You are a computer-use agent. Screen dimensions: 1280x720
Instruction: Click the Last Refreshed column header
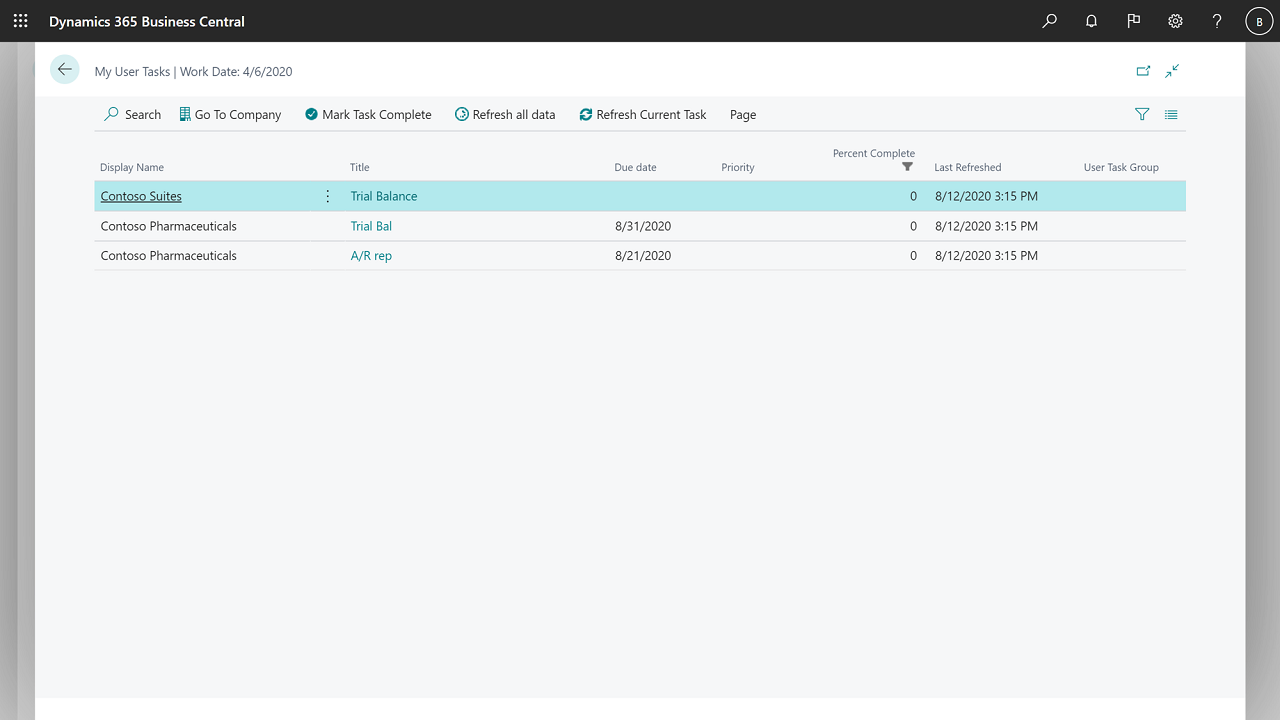pyautogui.click(x=967, y=167)
